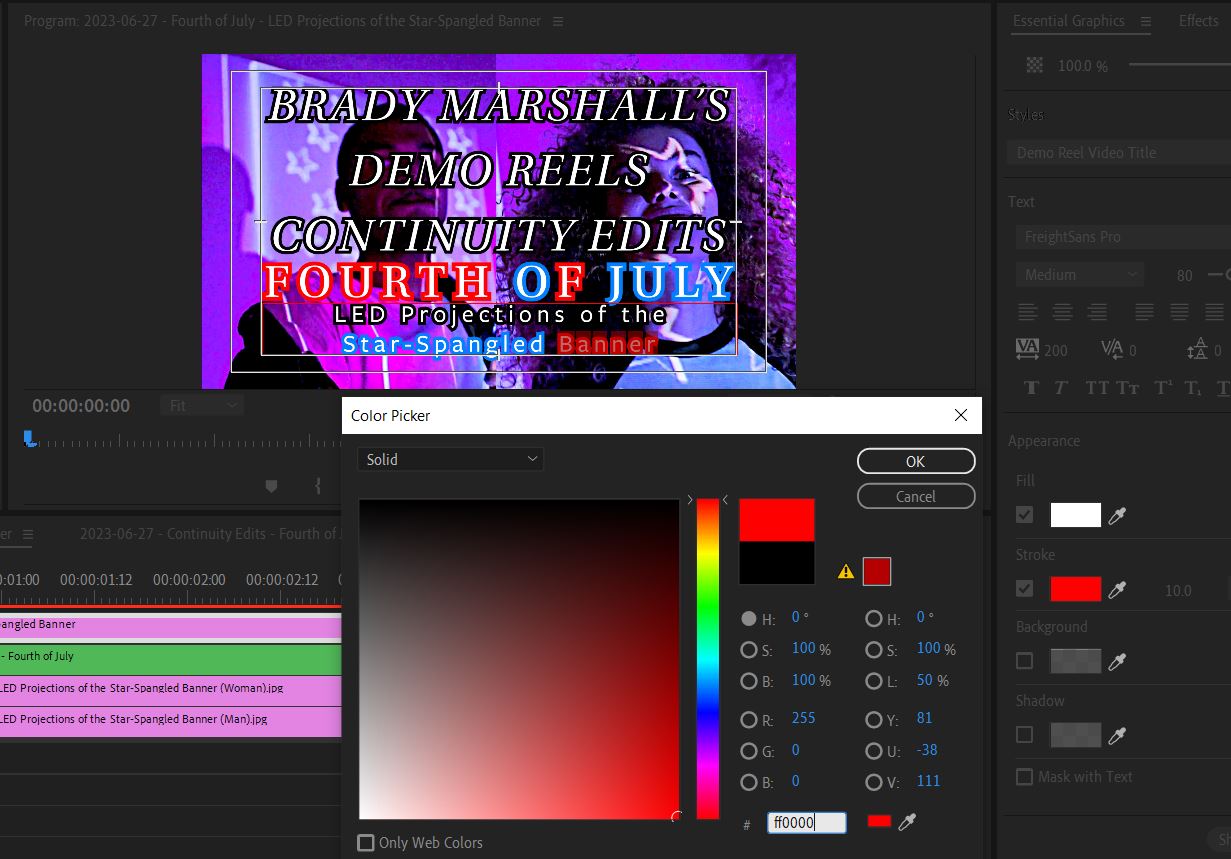Open the Program monitor panel menu
This screenshot has height=859, width=1231.
point(558,21)
